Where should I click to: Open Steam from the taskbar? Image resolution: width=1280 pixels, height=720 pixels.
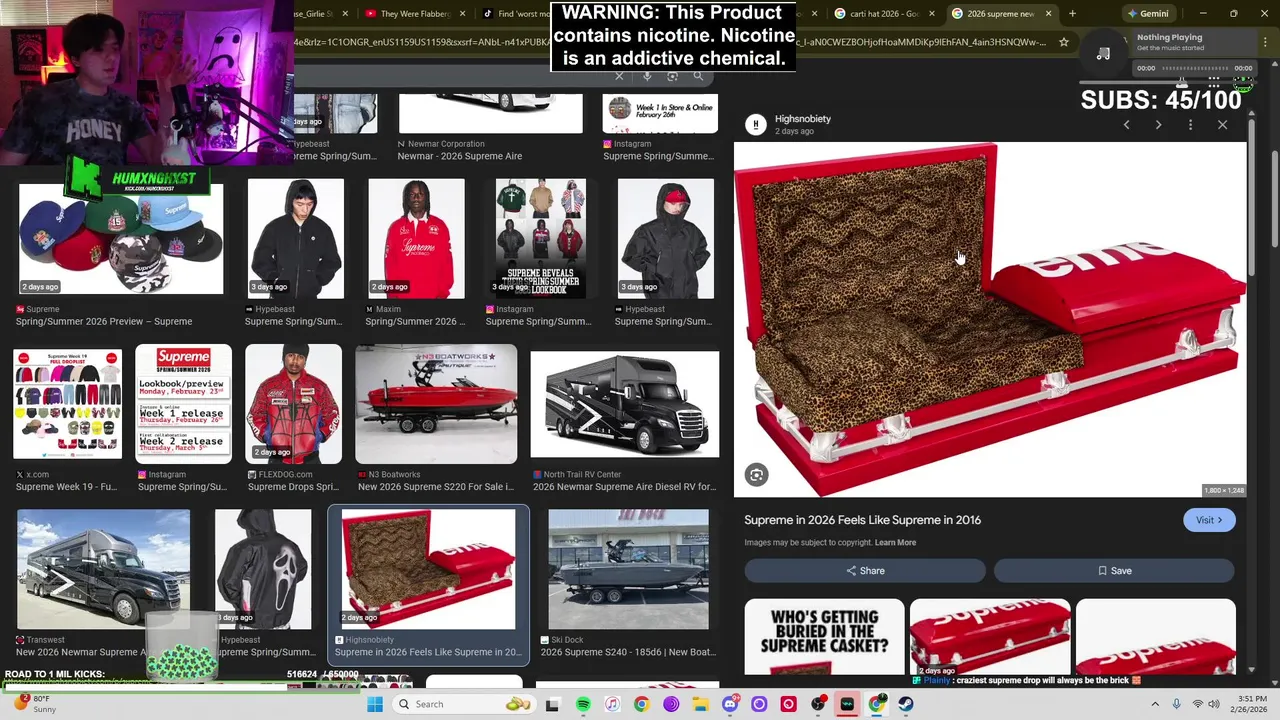point(906,704)
